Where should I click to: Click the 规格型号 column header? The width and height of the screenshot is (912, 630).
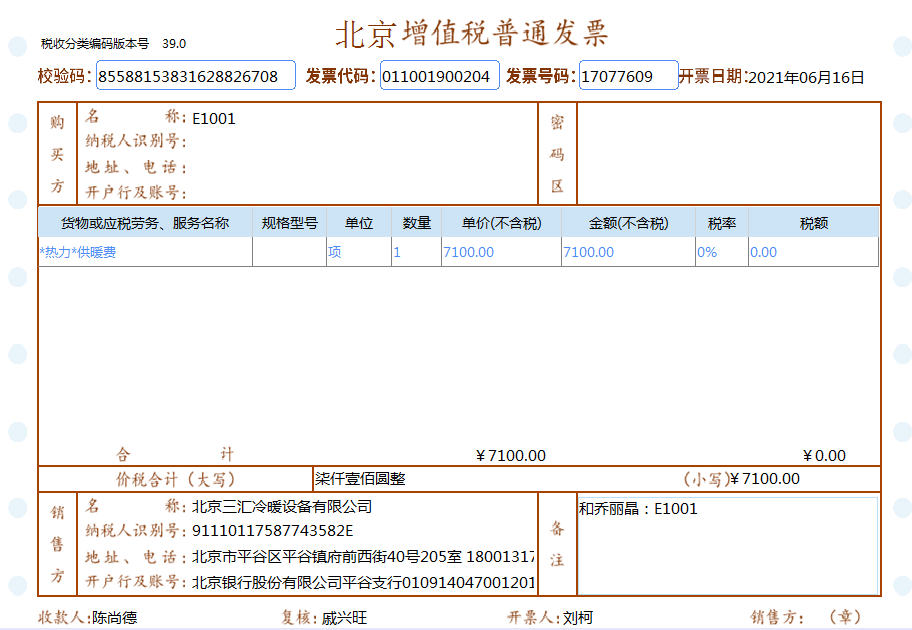point(290,223)
